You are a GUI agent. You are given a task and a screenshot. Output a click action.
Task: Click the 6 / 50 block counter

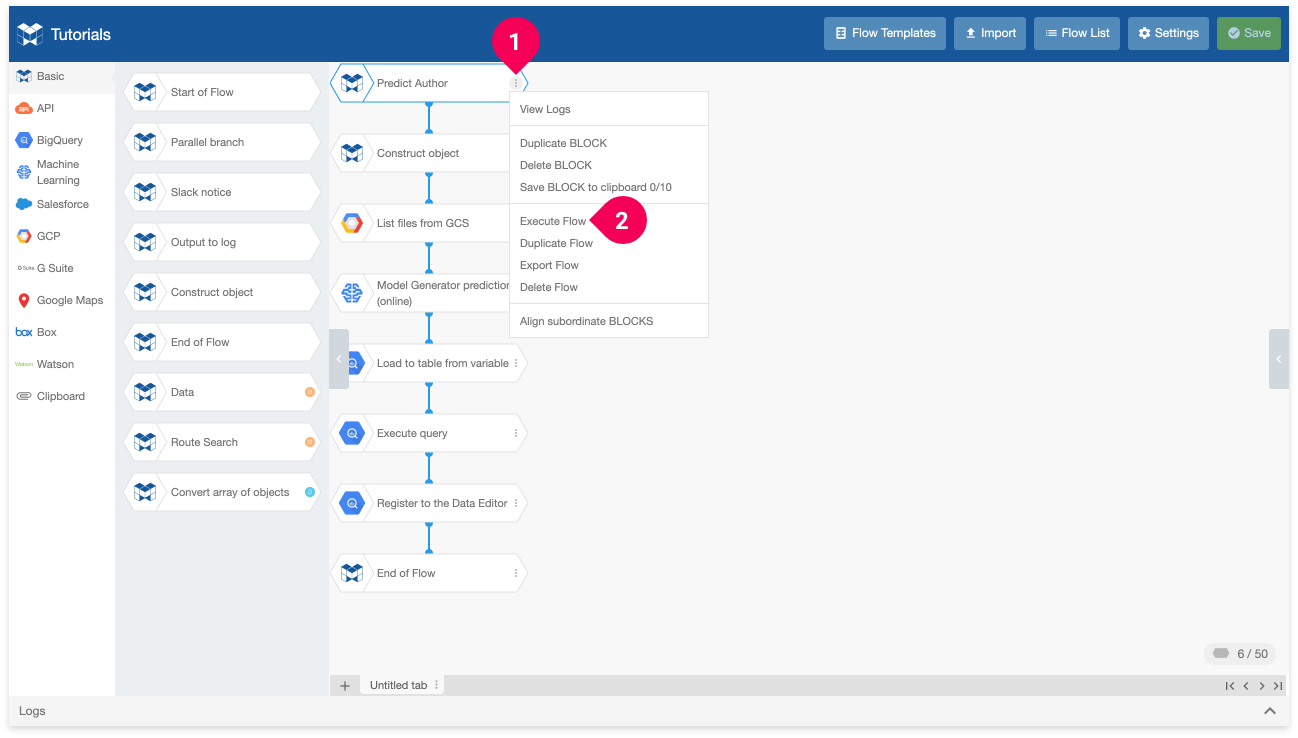click(1240, 654)
